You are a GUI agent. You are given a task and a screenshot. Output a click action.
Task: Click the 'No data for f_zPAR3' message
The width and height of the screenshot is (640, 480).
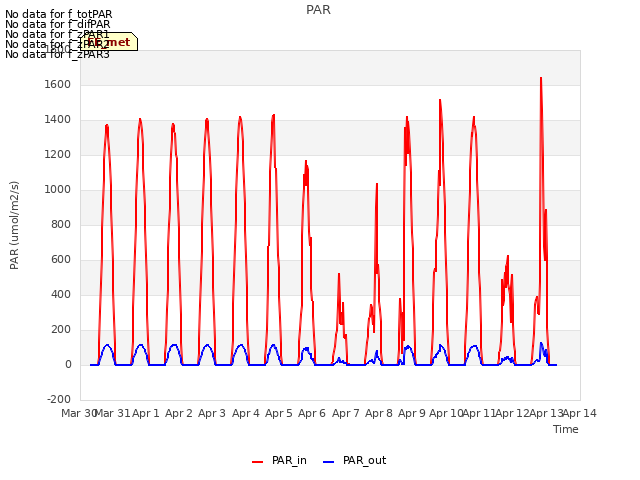point(57,54)
